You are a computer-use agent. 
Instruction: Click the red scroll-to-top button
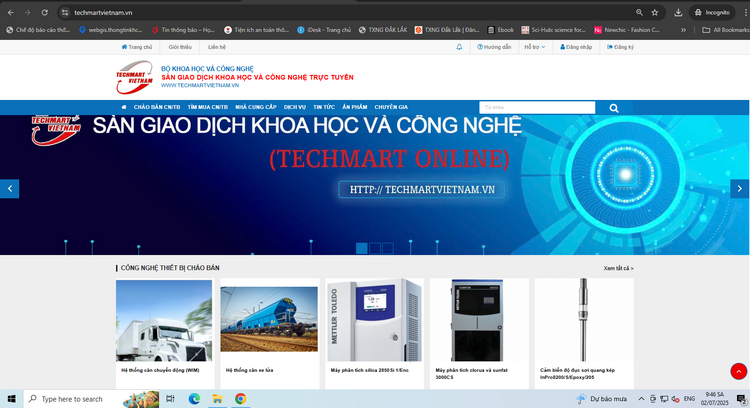click(x=739, y=371)
